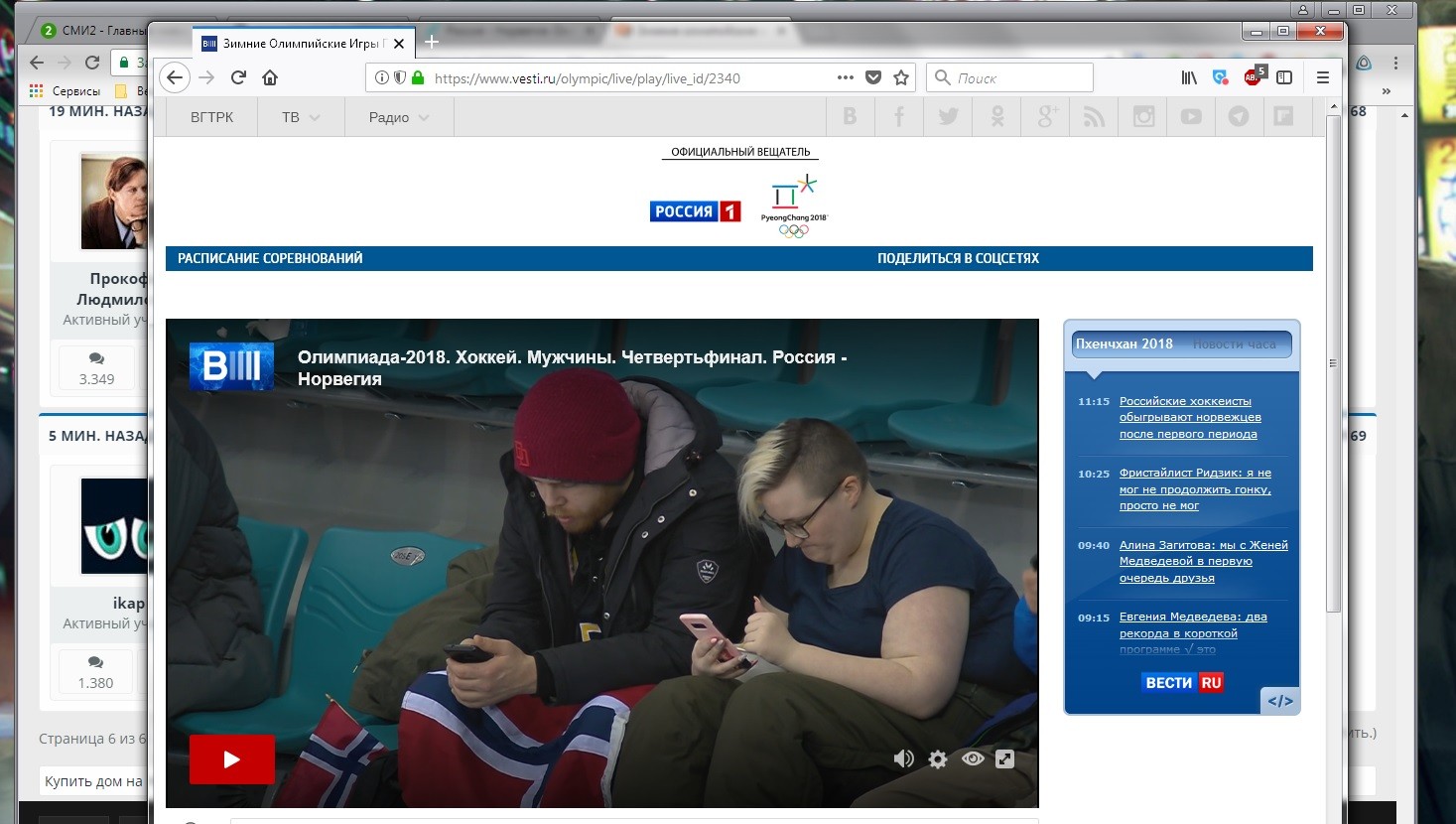This screenshot has width=1456, height=824.
Task: Click the Firefox page vertical scrollbar
Action: [x=1334, y=362]
